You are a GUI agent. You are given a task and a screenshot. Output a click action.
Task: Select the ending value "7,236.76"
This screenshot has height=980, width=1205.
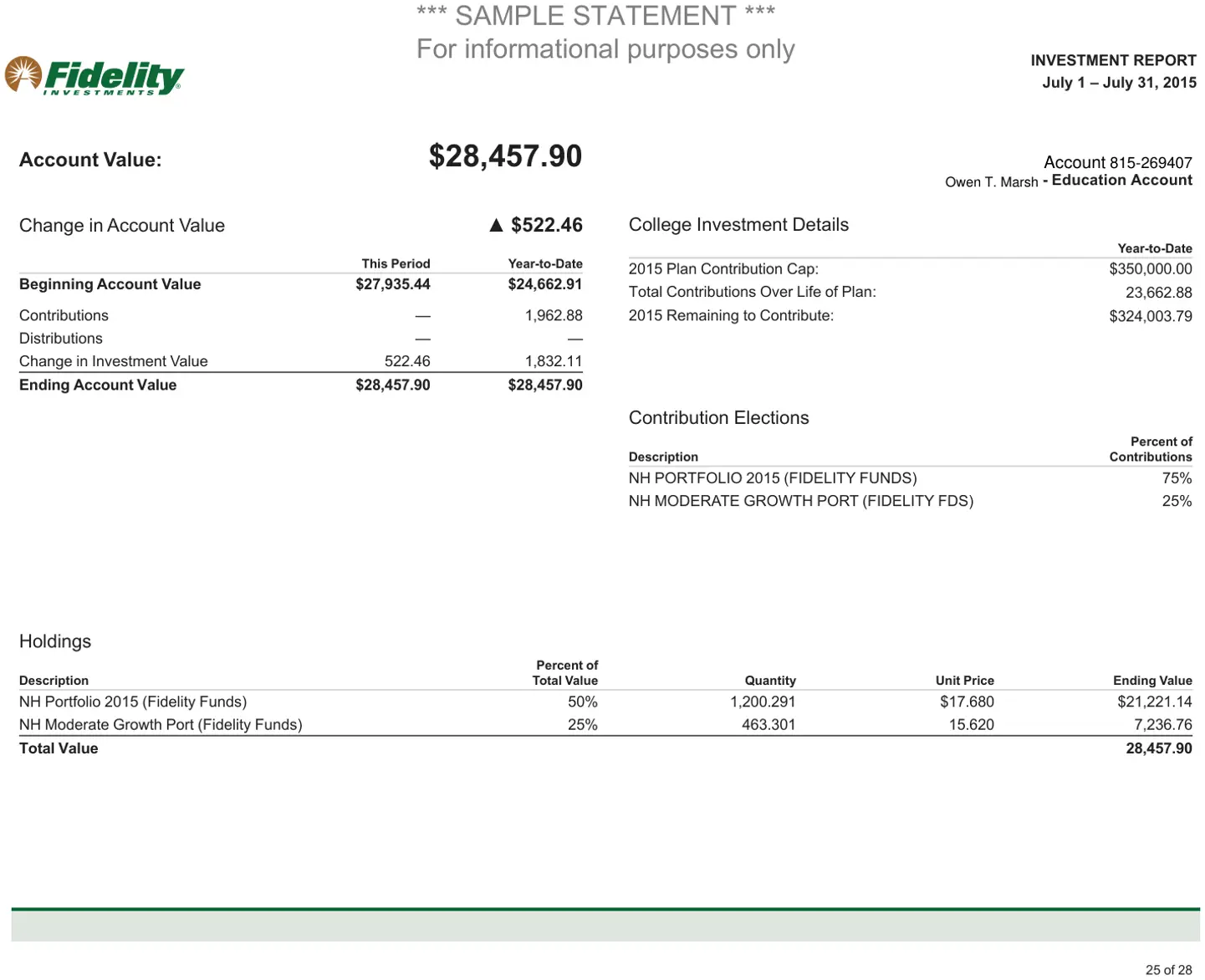click(1163, 725)
